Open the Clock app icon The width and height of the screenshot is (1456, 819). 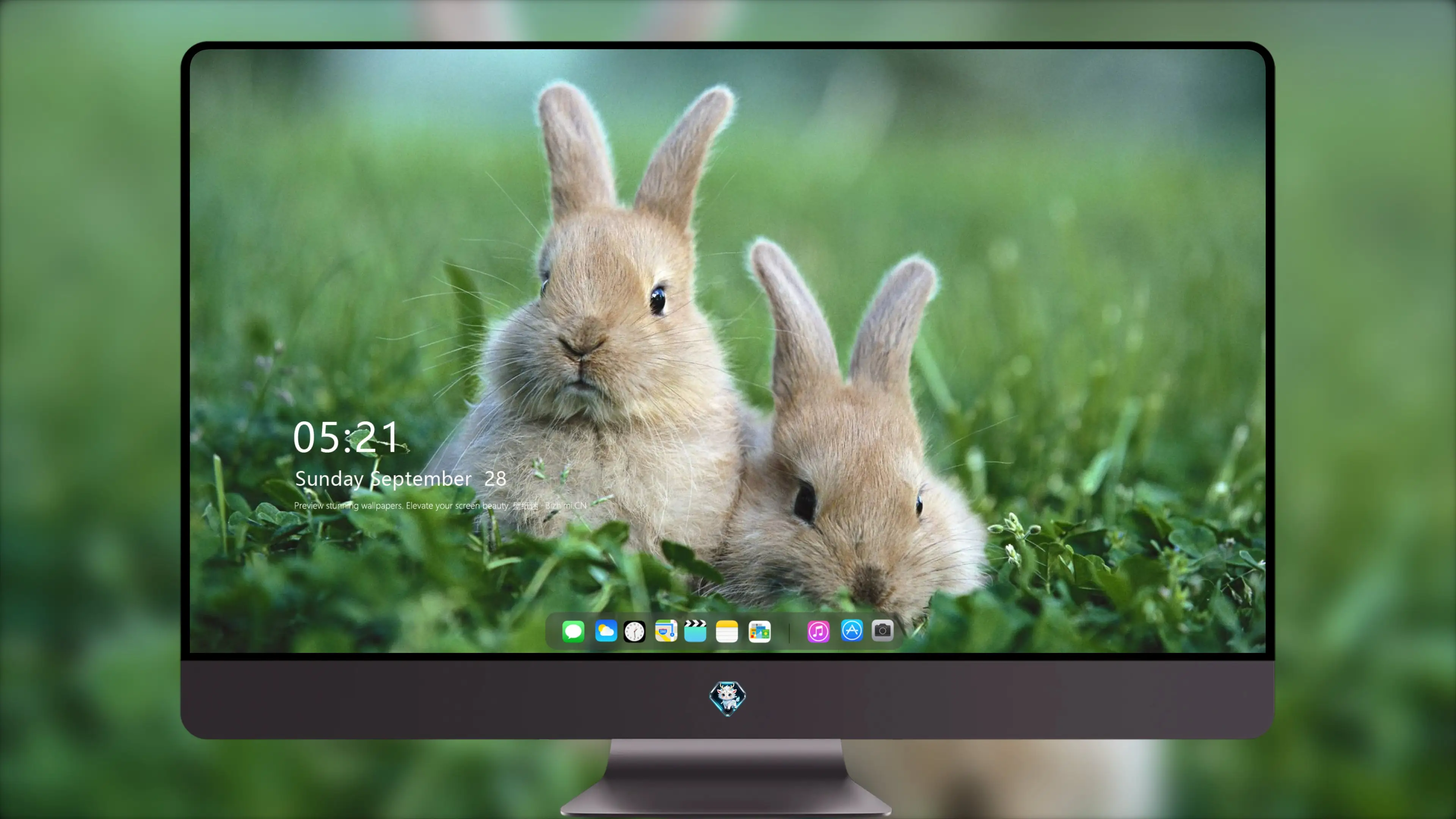634,631
